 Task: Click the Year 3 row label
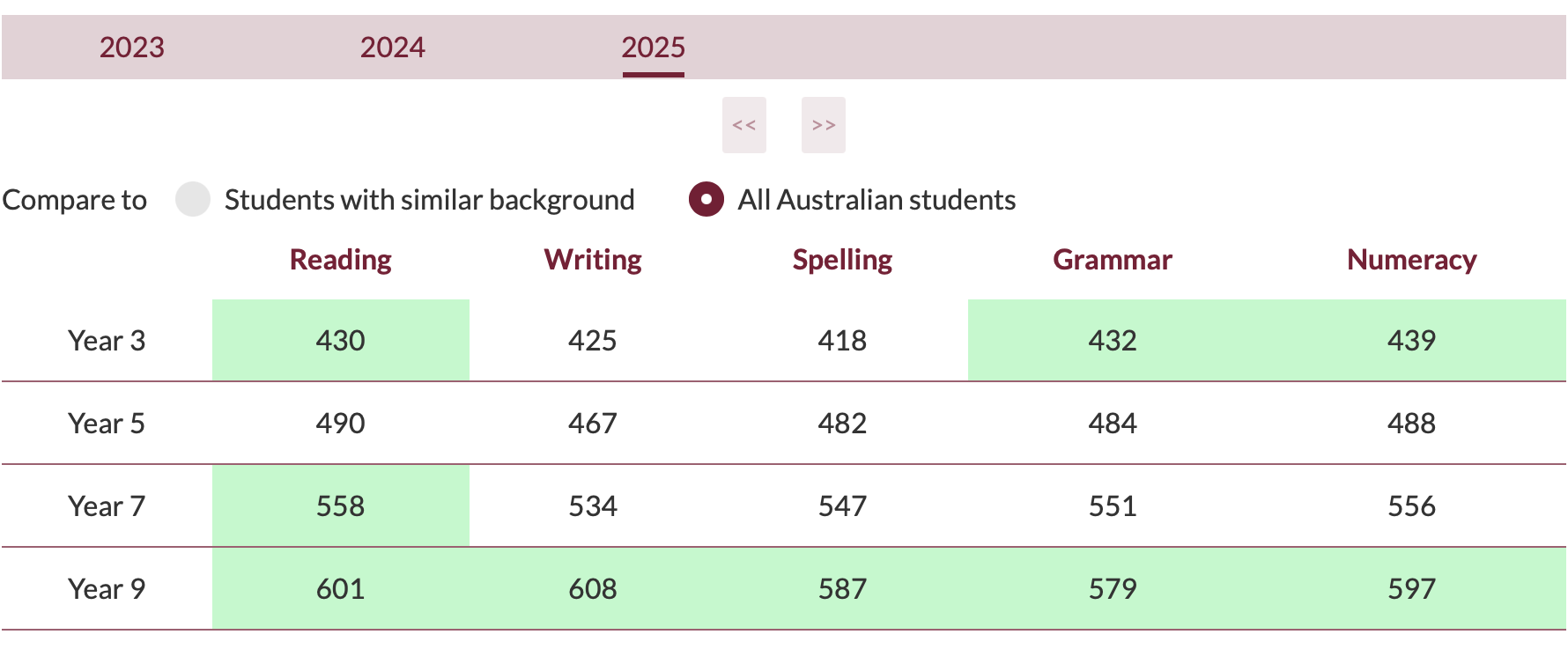pos(107,340)
